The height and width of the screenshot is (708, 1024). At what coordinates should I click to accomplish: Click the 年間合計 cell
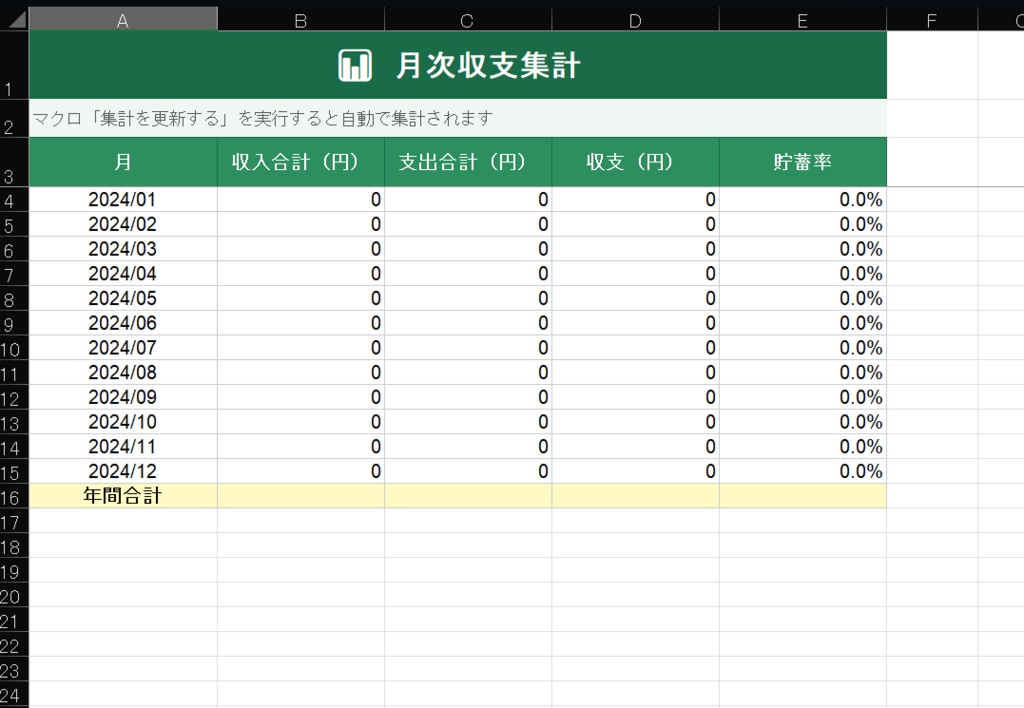(123, 496)
